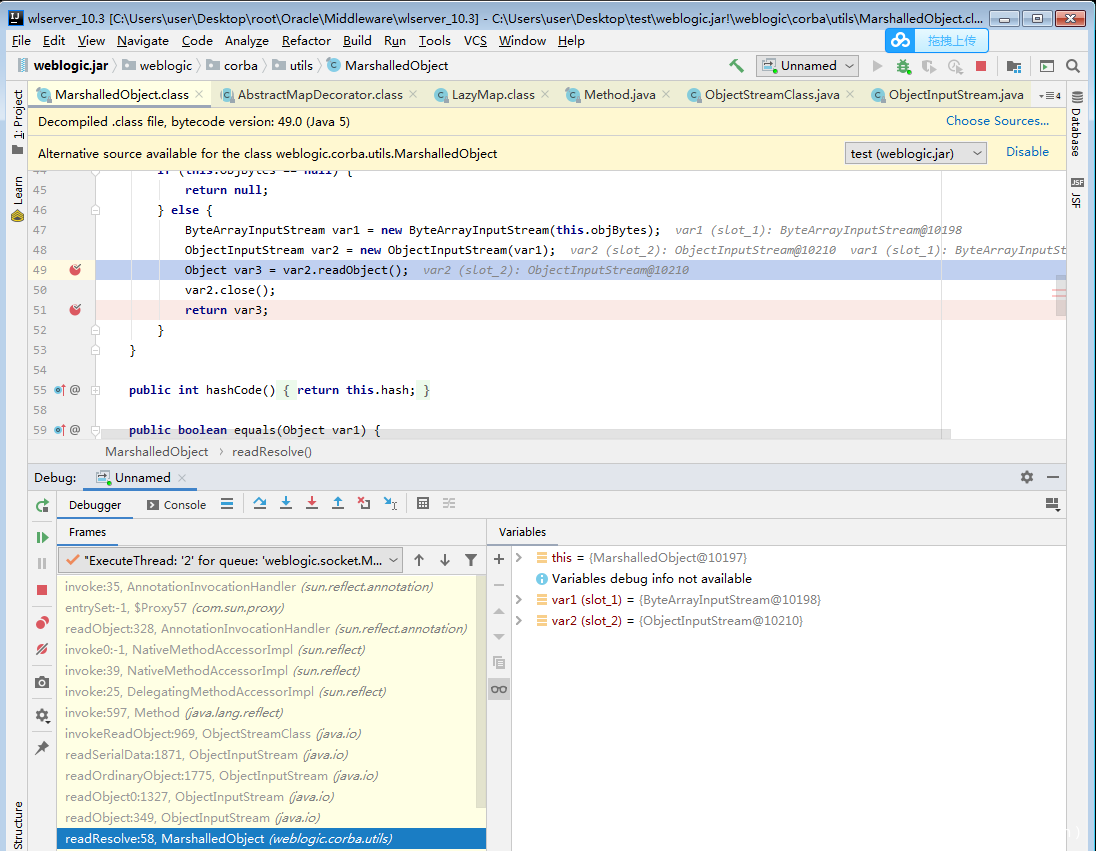The width and height of the screenshot is (1096, 851).
Task: Open Search Everywhere magnifier icon
Action: pos(1073,66)
